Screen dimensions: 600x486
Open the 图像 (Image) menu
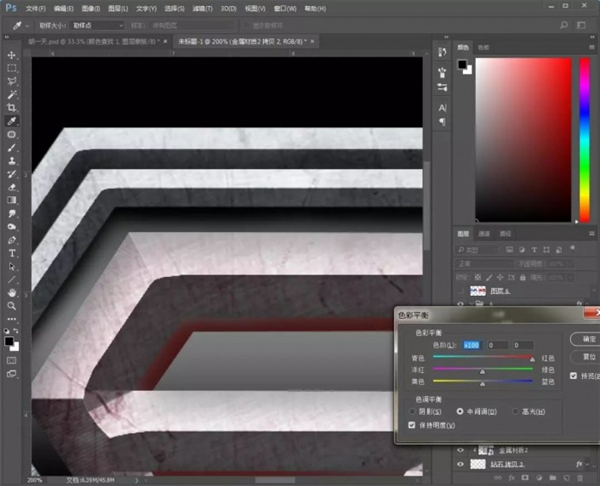[91, 7]
